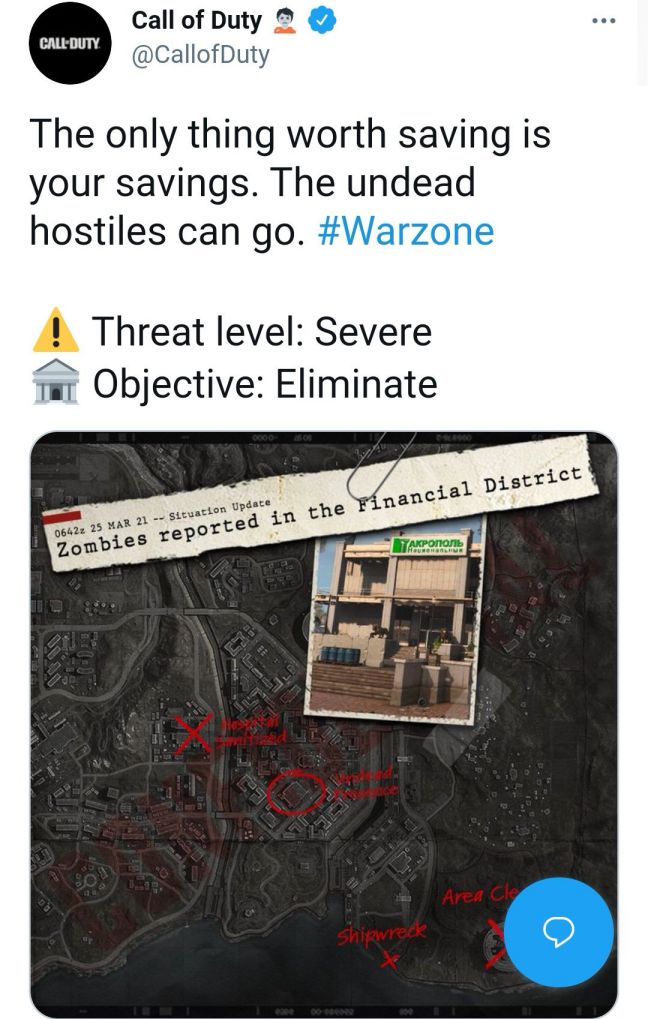The height and width of the screenshot is (1019, 648).
Task: Click the Threat level: Severe text
Action: (x=262, y=331)
